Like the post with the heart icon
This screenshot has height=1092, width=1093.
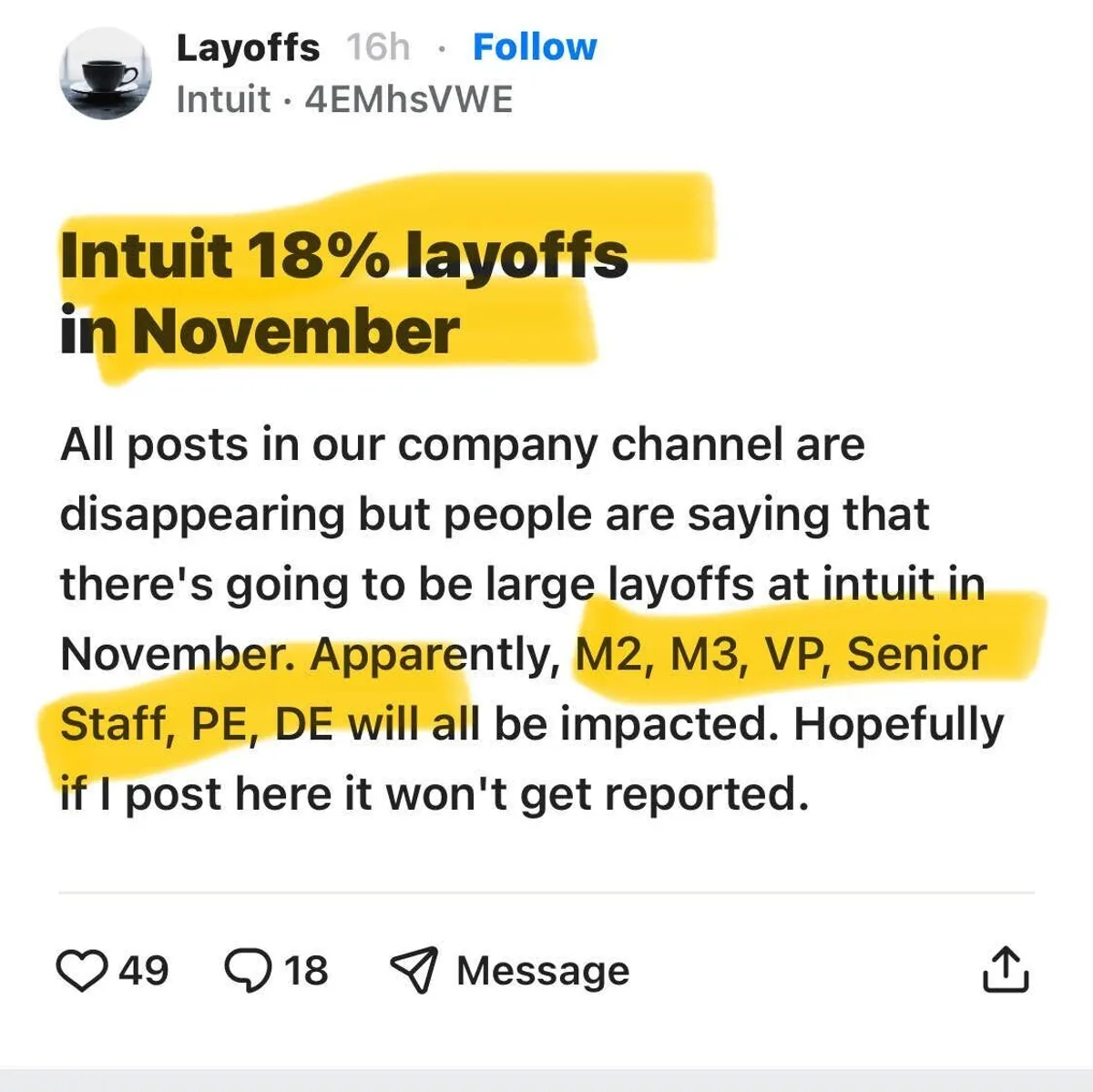[x=81, y=970]
